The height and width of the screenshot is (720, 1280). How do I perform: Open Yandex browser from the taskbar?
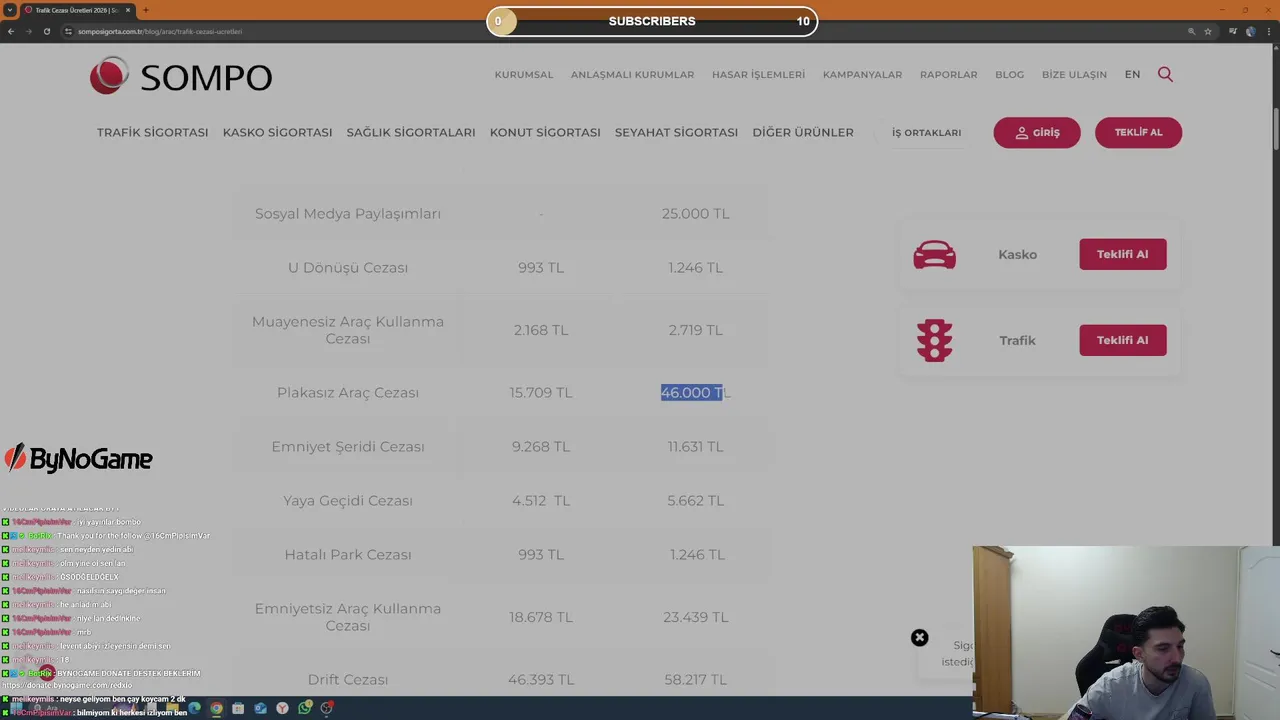[282, 708]
